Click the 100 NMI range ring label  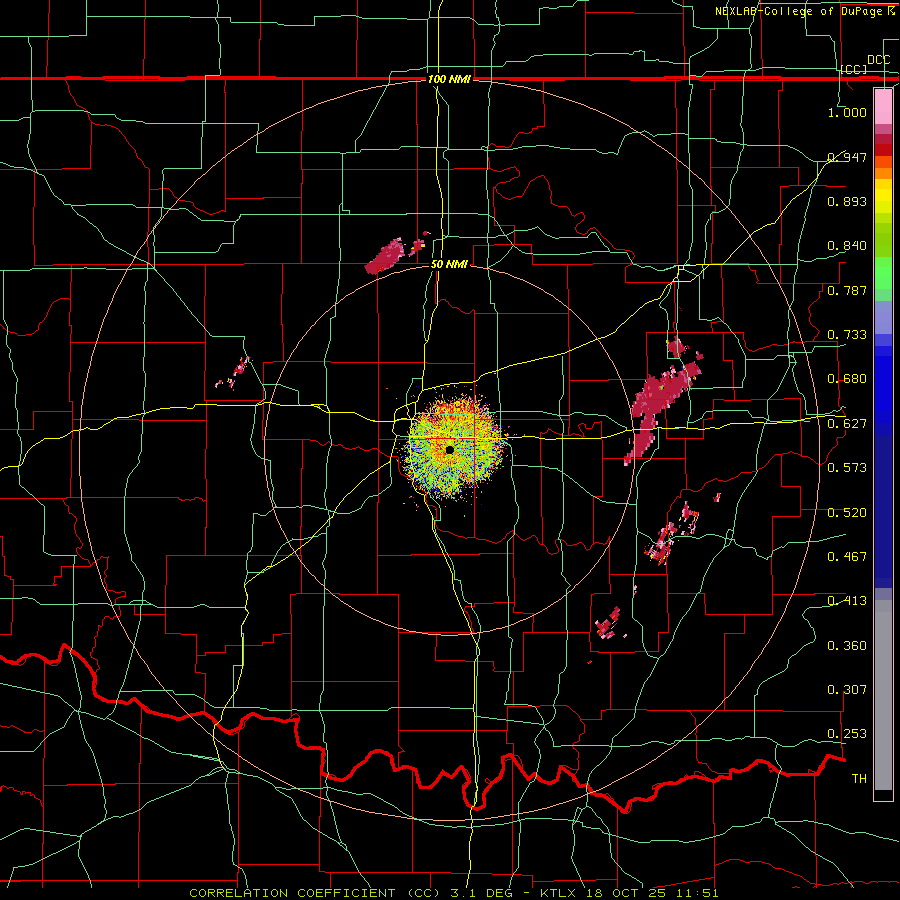[449, 79]
